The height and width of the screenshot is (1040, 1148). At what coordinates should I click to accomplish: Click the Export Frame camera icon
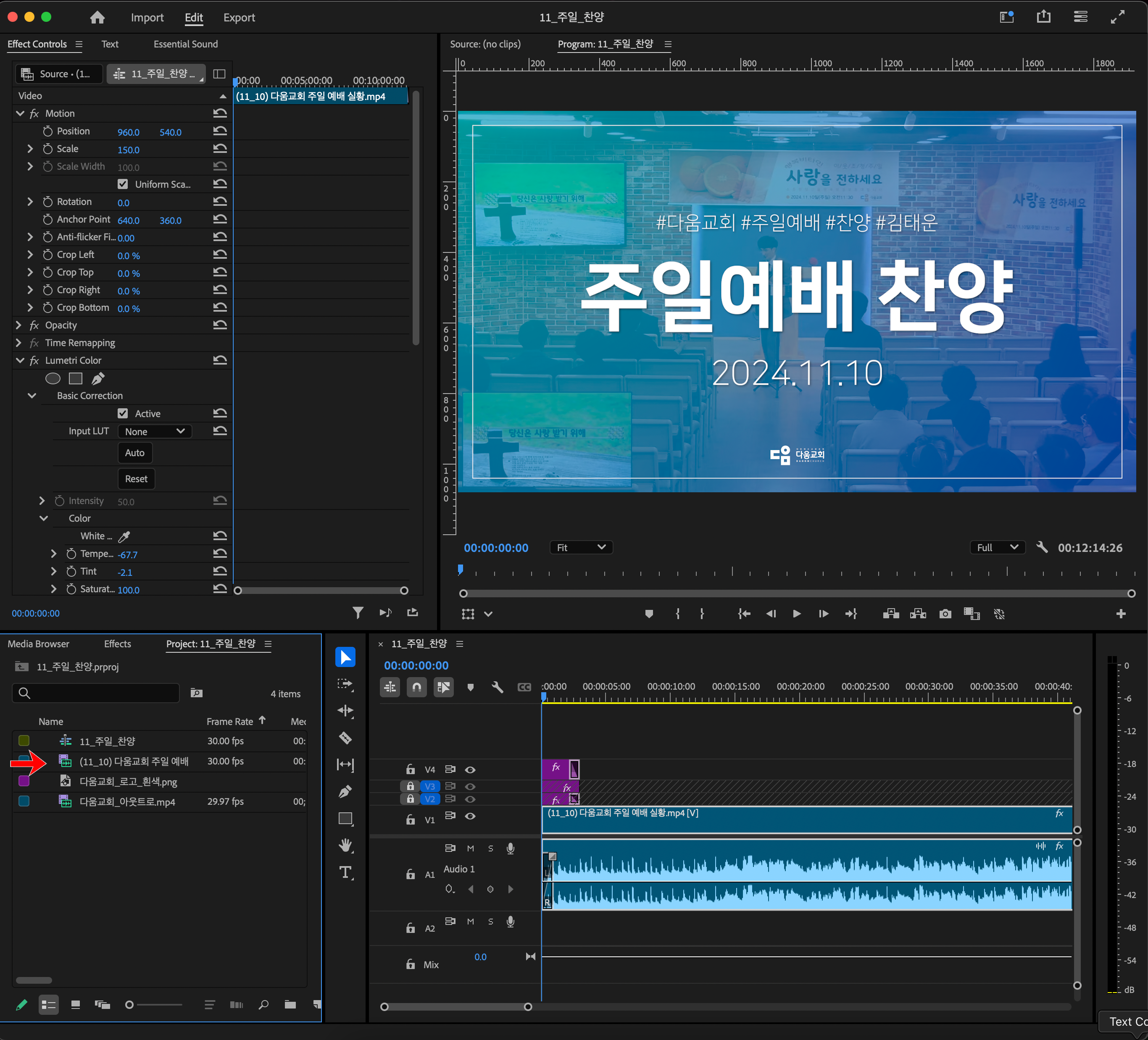click(x=945, y=614)
